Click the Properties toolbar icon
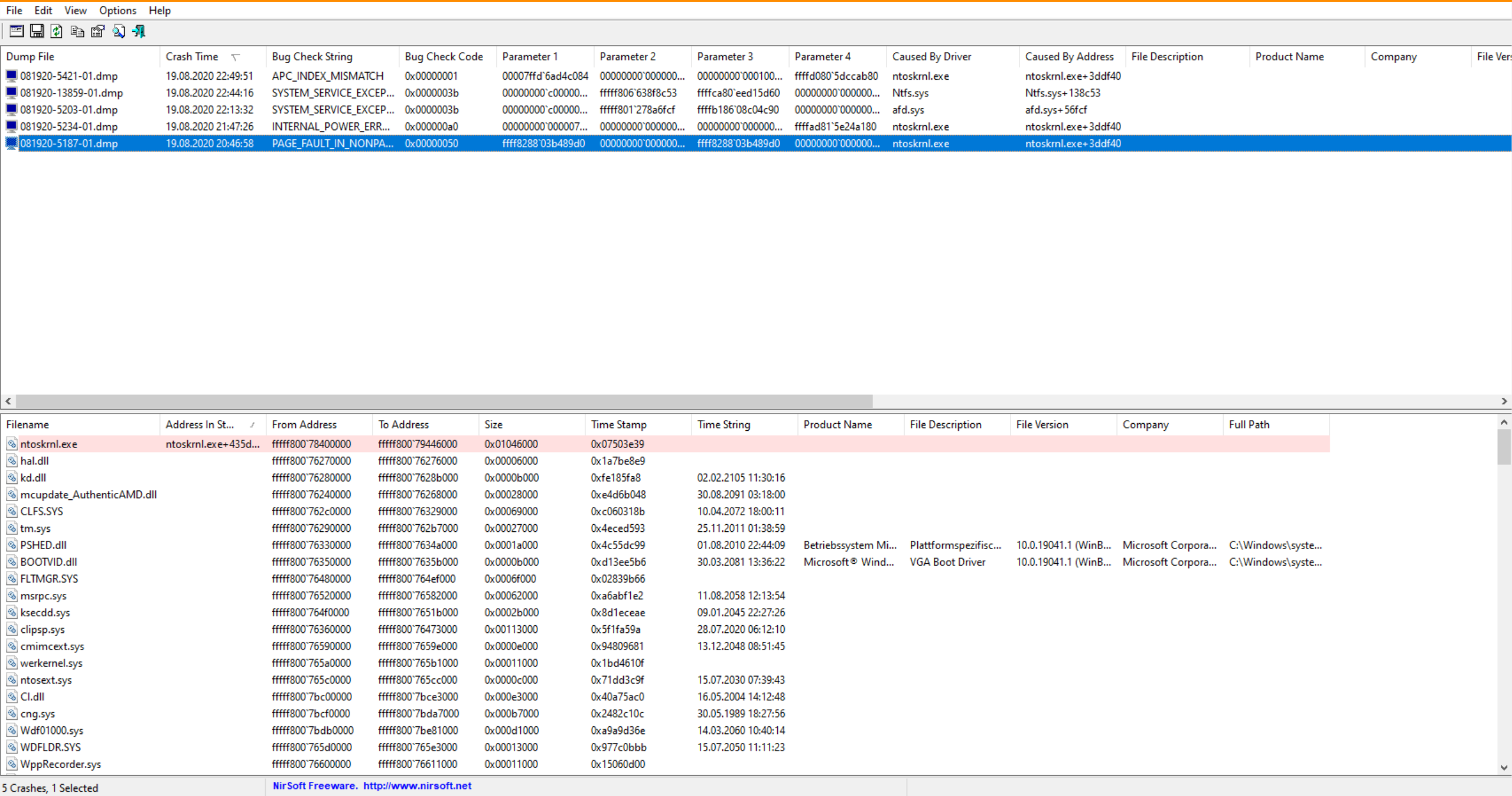The width and height of the screenshot is (1512, 796). pos(97,31)
